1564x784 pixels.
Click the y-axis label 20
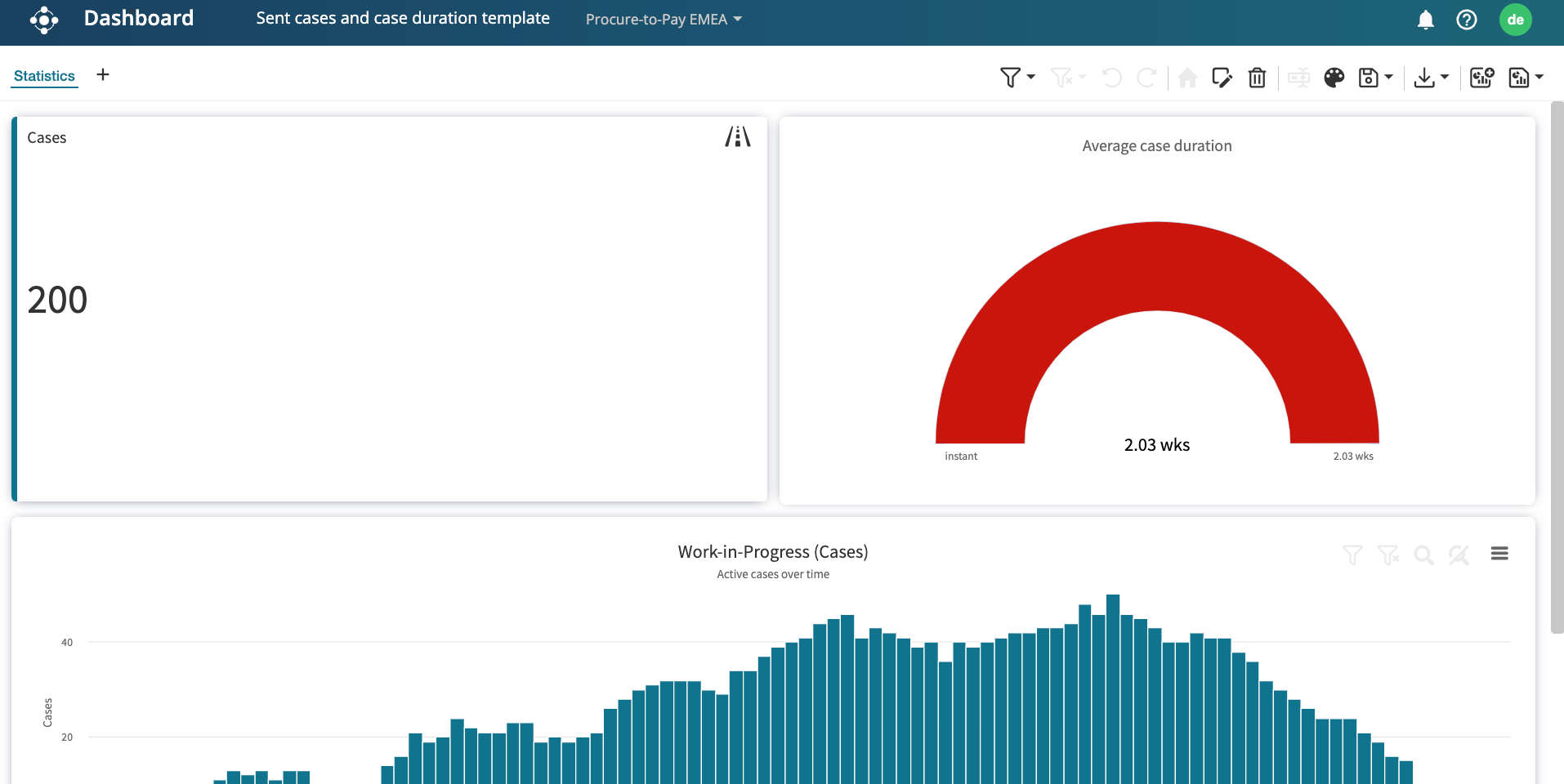pos(67,737)
